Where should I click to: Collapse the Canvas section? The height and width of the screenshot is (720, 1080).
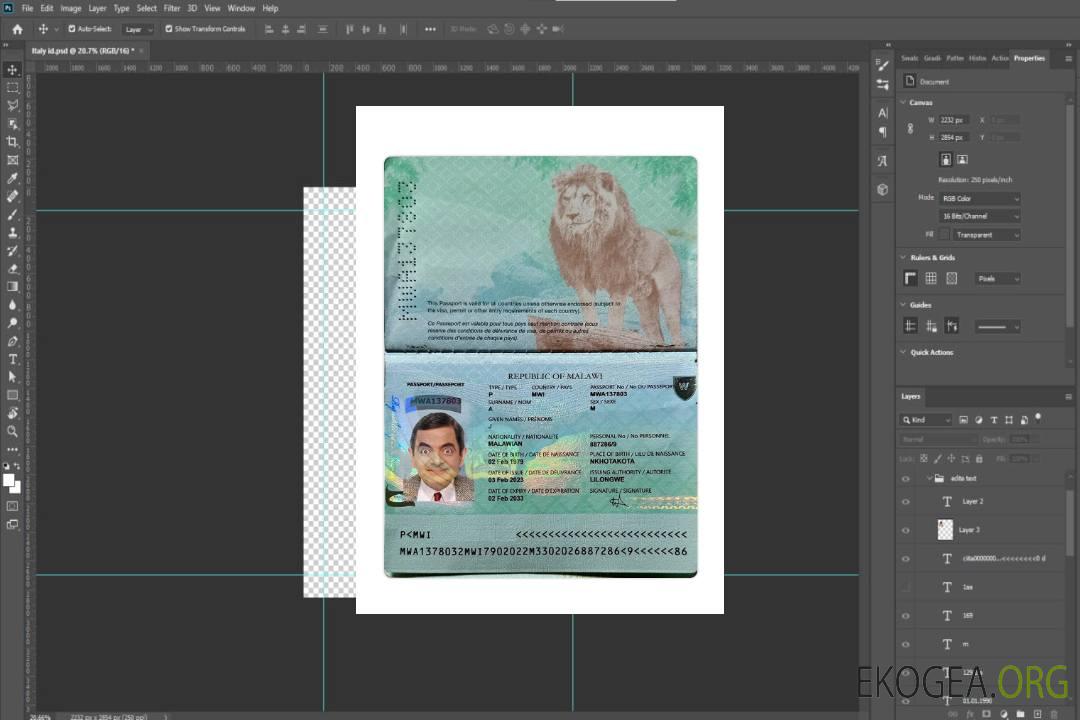(x=903, y=102)
